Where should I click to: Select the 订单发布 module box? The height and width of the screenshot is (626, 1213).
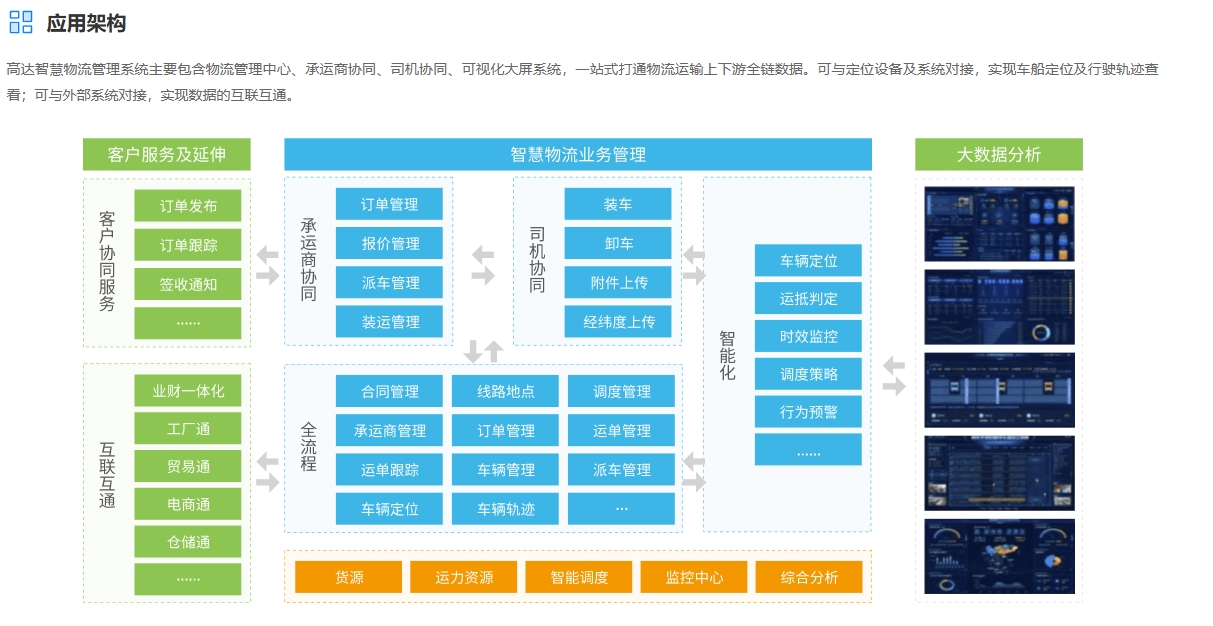point(186,205)
